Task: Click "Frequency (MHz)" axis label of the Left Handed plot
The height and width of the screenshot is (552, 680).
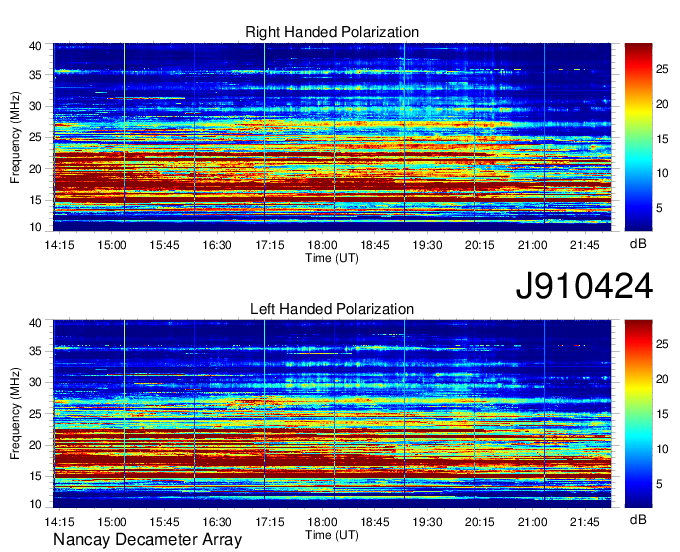Action: tap(15, 414)
